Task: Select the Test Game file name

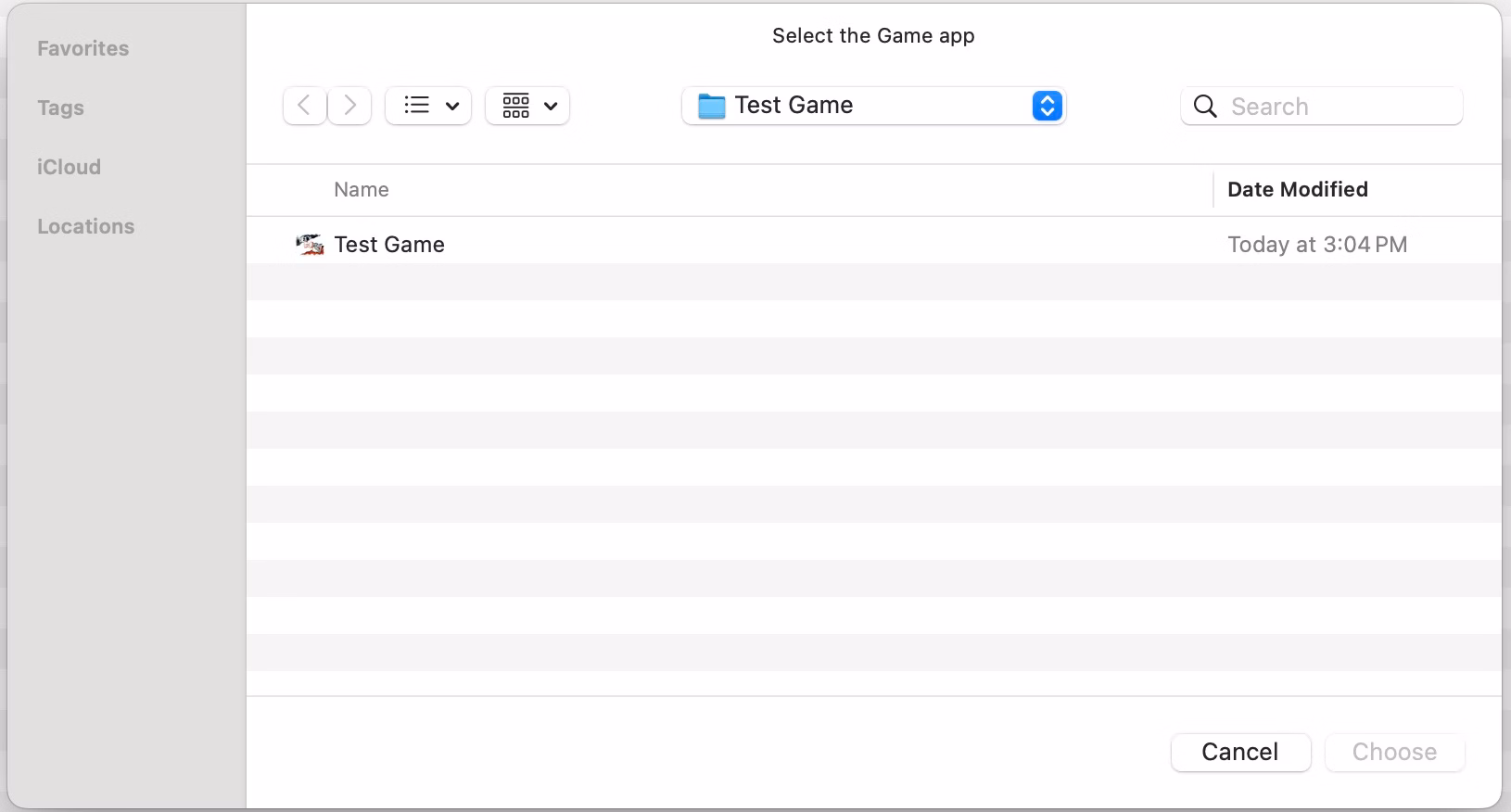Action: point(389,245)
